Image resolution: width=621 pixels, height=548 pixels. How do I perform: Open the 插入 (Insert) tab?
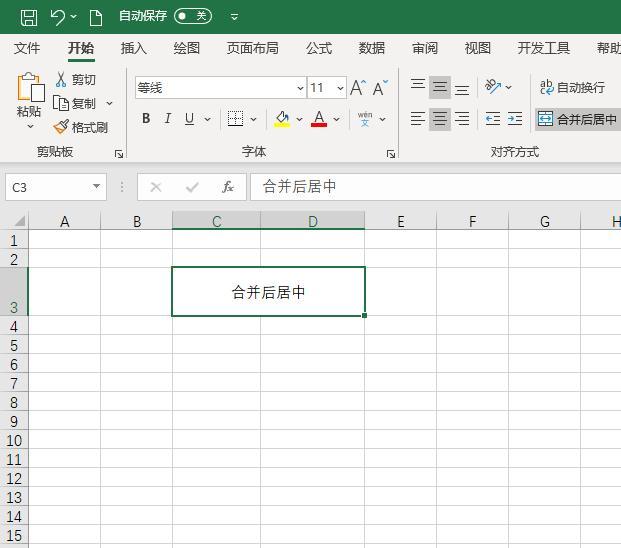click(x=133, y=48)
